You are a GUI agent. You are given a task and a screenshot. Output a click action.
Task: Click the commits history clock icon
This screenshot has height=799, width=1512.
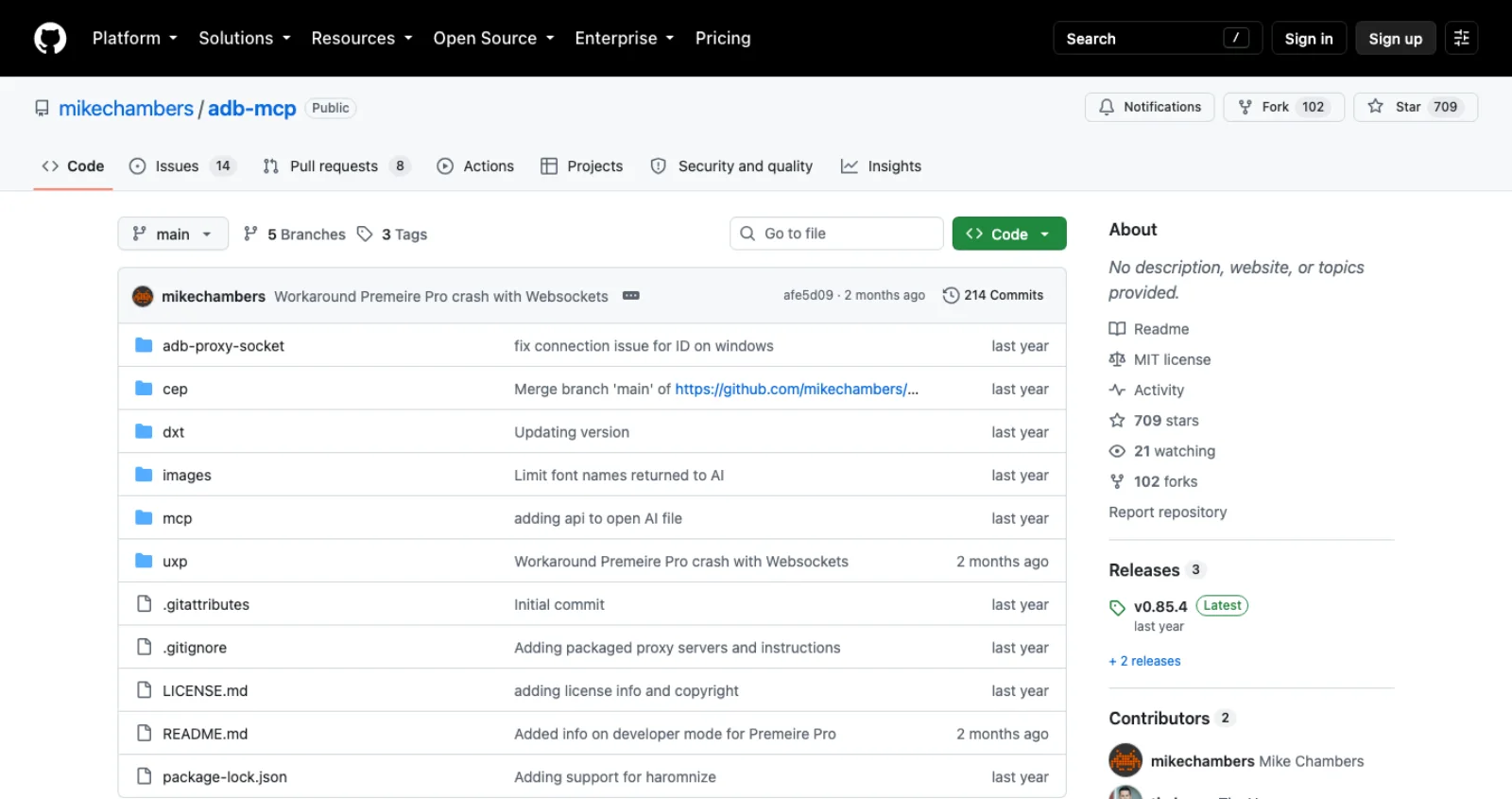pyautogui.click(x=951, y=296)
